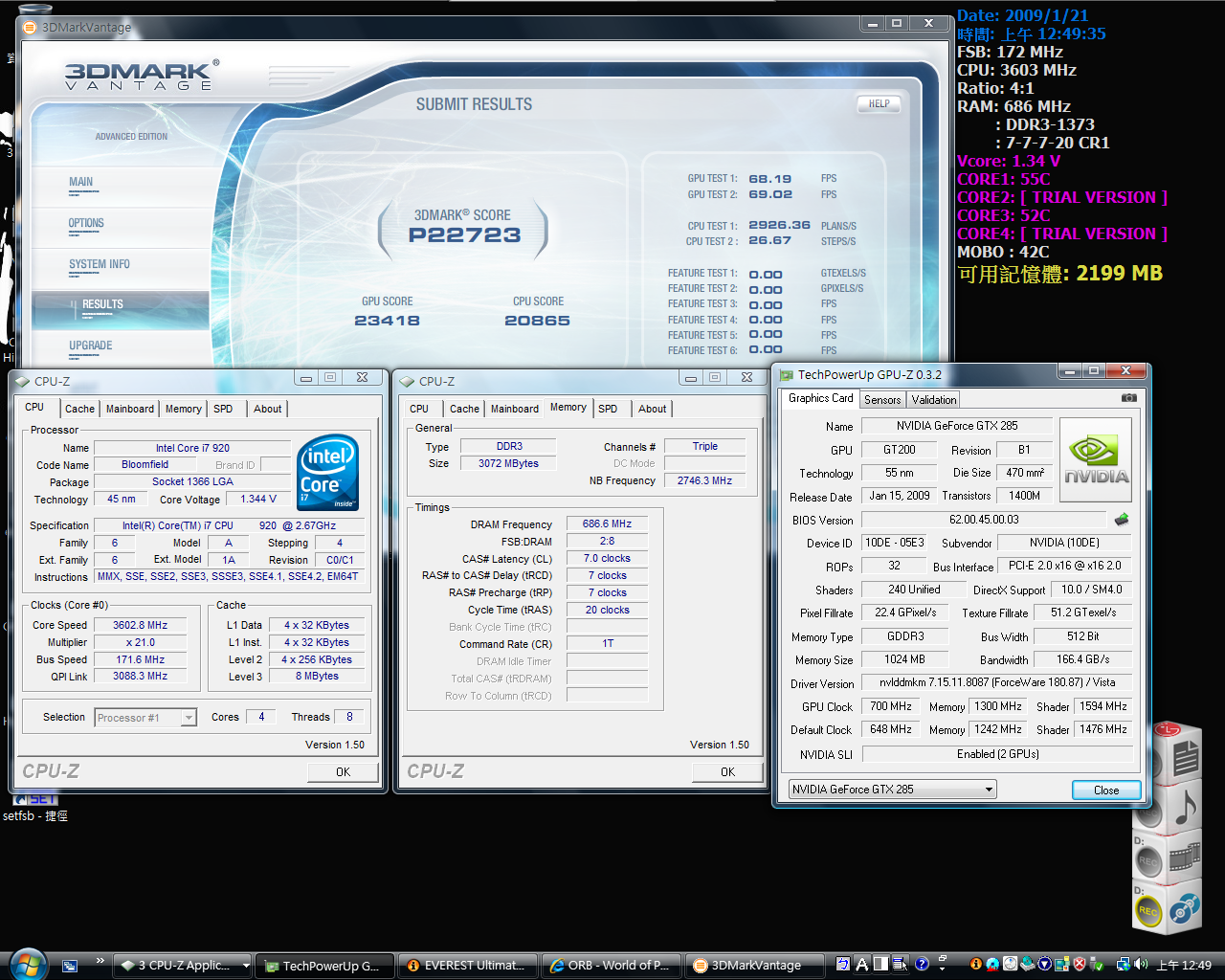This screenshot has height=980, width=1225.
Task: Open UPGRADE section in 3DMark Vantage
Action: coord(91,345)
